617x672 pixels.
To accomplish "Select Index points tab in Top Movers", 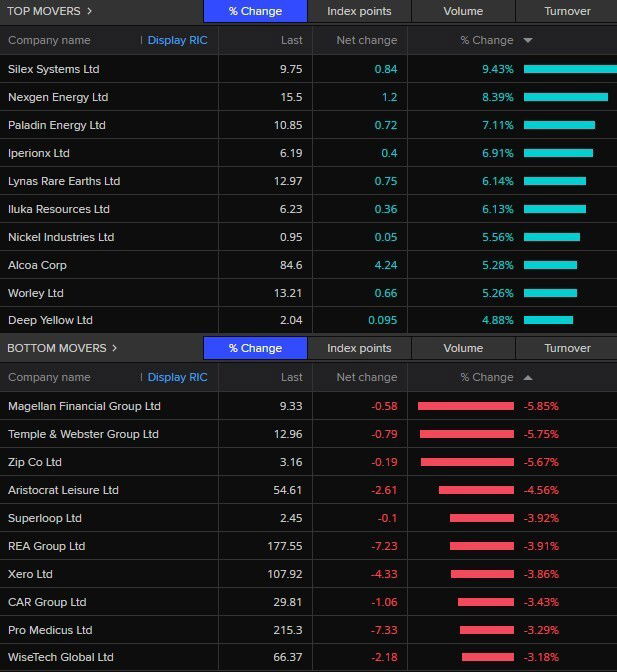I will 359,11.
